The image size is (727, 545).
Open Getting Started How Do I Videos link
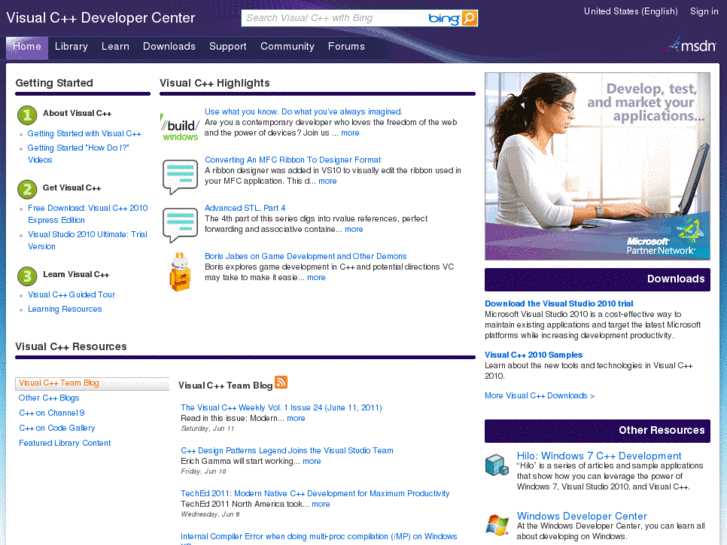78,154
